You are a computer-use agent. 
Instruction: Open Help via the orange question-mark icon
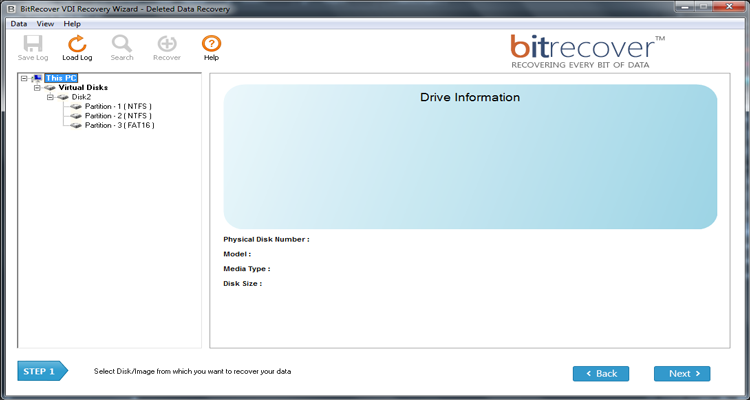(x=211, y=43)
